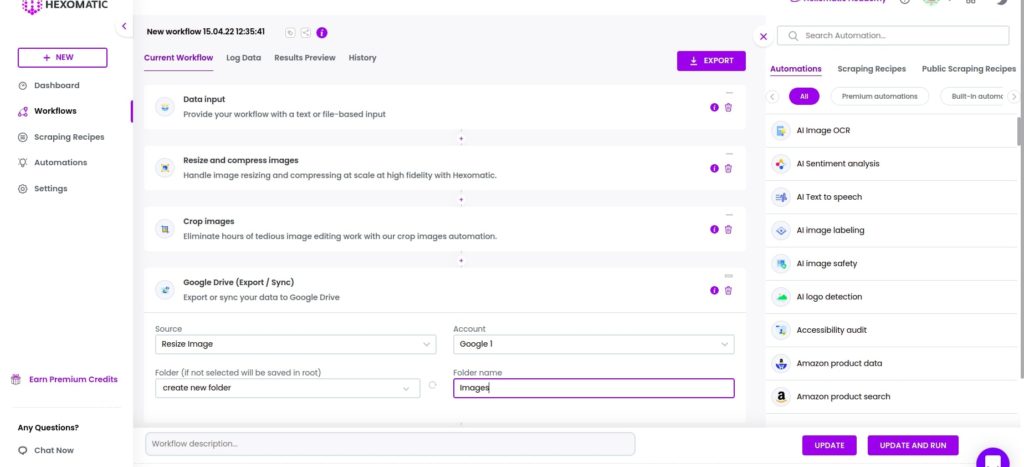Click Chat Now in the sidebar
This screenshot has width=1024, height=467.
point(54,451)
